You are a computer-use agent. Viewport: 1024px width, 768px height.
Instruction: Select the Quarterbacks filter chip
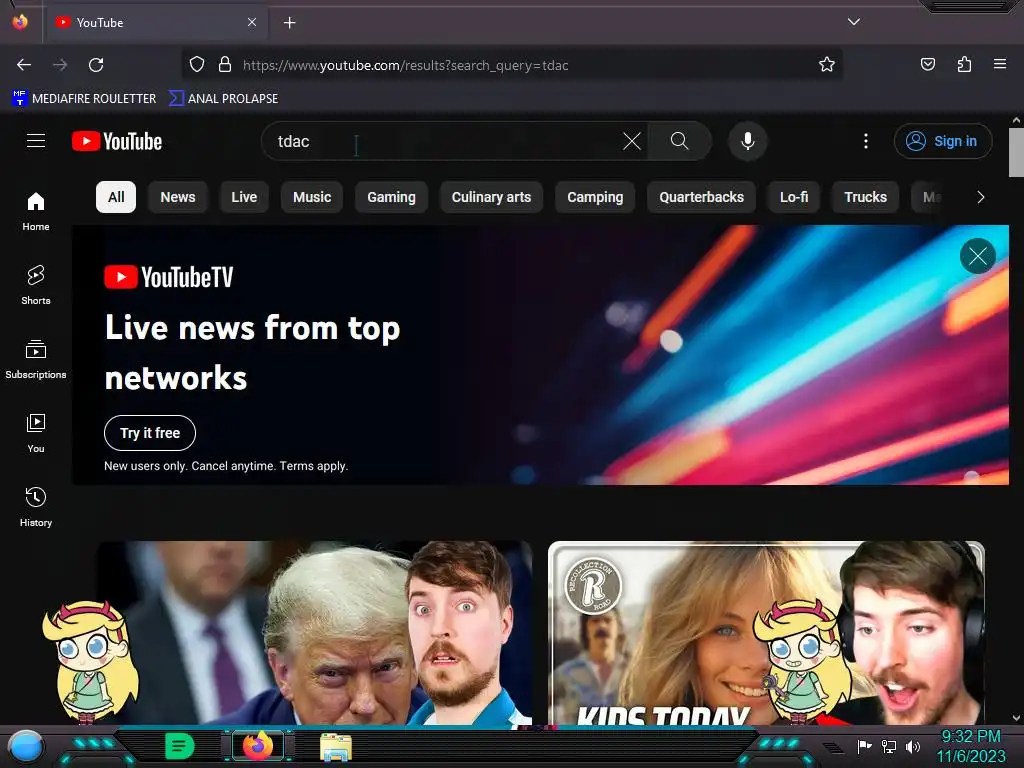point(701,197)
